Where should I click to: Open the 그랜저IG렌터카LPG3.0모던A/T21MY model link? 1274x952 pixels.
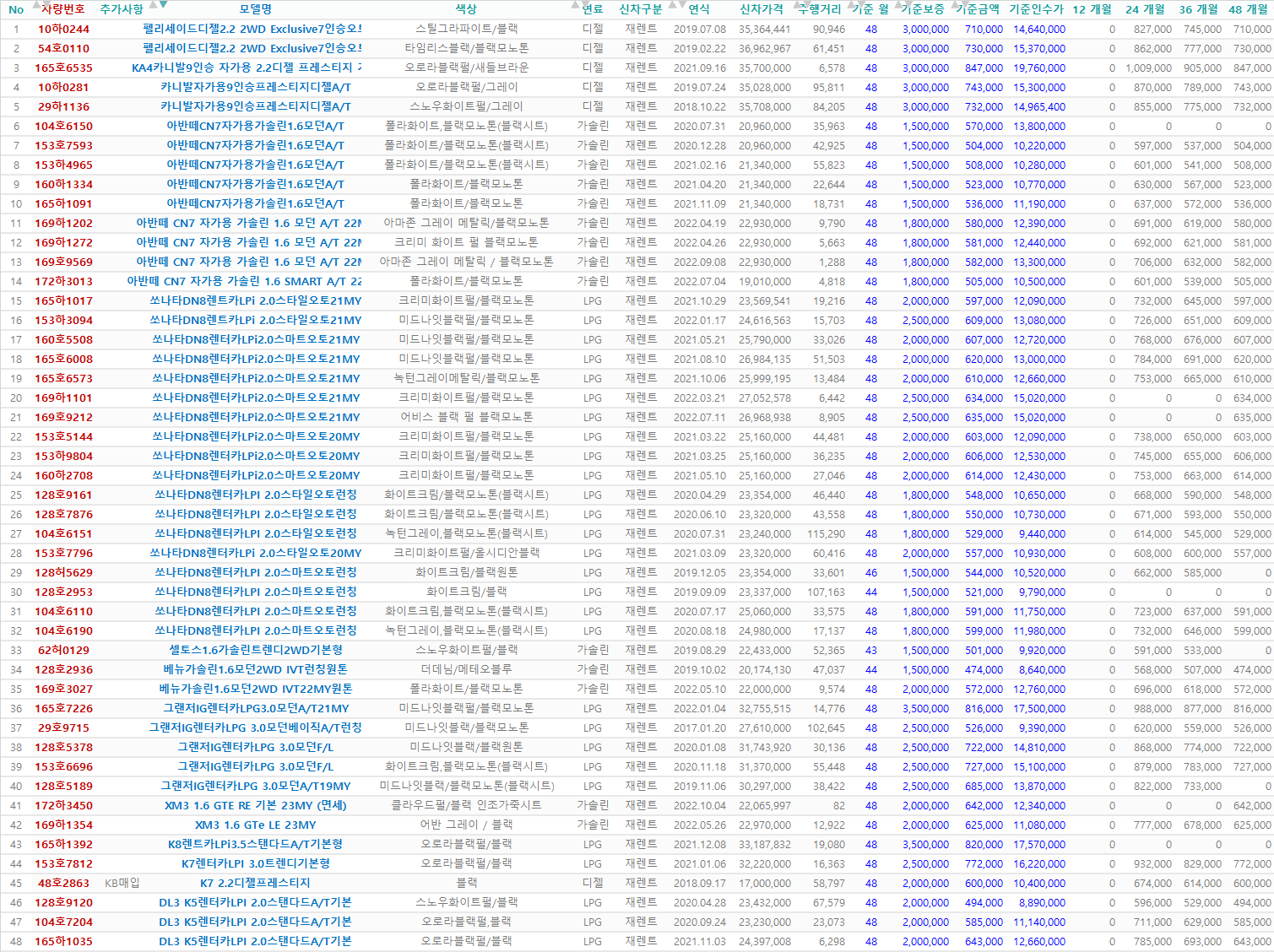tap(256, 709)
